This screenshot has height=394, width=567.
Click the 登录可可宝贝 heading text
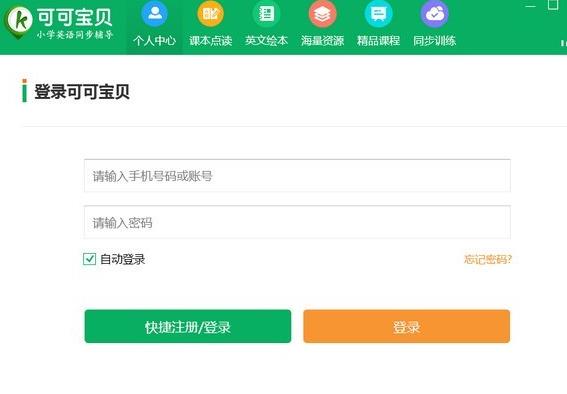tap(82, 91)
